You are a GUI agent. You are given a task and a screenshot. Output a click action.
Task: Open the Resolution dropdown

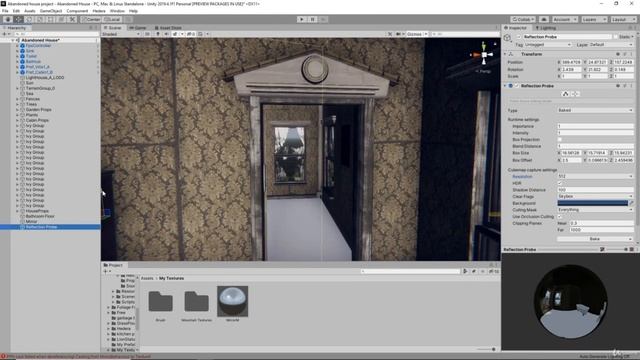(x=595, y=176)
